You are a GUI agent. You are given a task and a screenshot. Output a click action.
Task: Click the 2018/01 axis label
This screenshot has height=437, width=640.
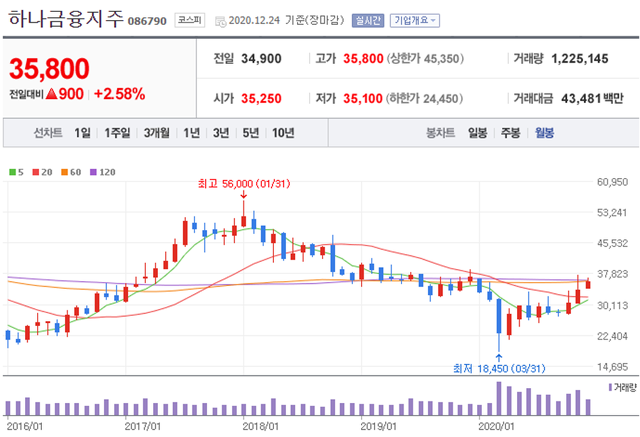[x=261, y=427]
